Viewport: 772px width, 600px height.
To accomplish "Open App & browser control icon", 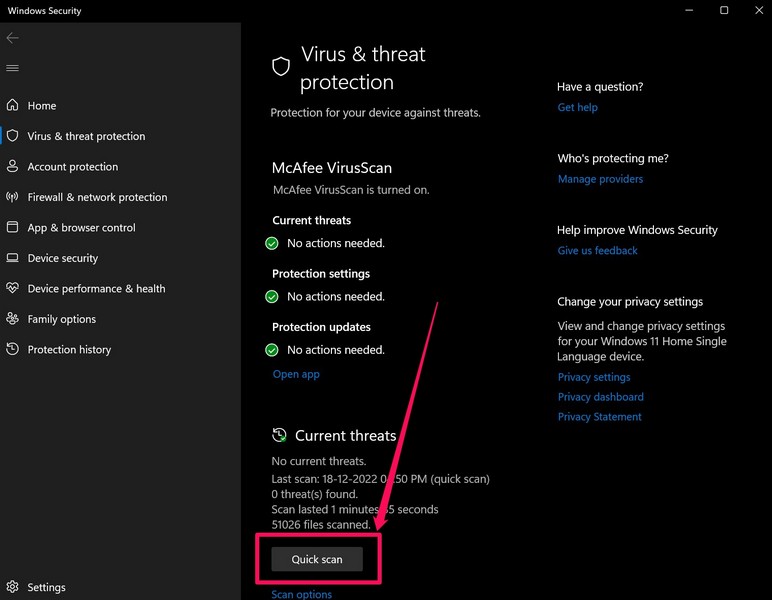I will click(12, 227).
